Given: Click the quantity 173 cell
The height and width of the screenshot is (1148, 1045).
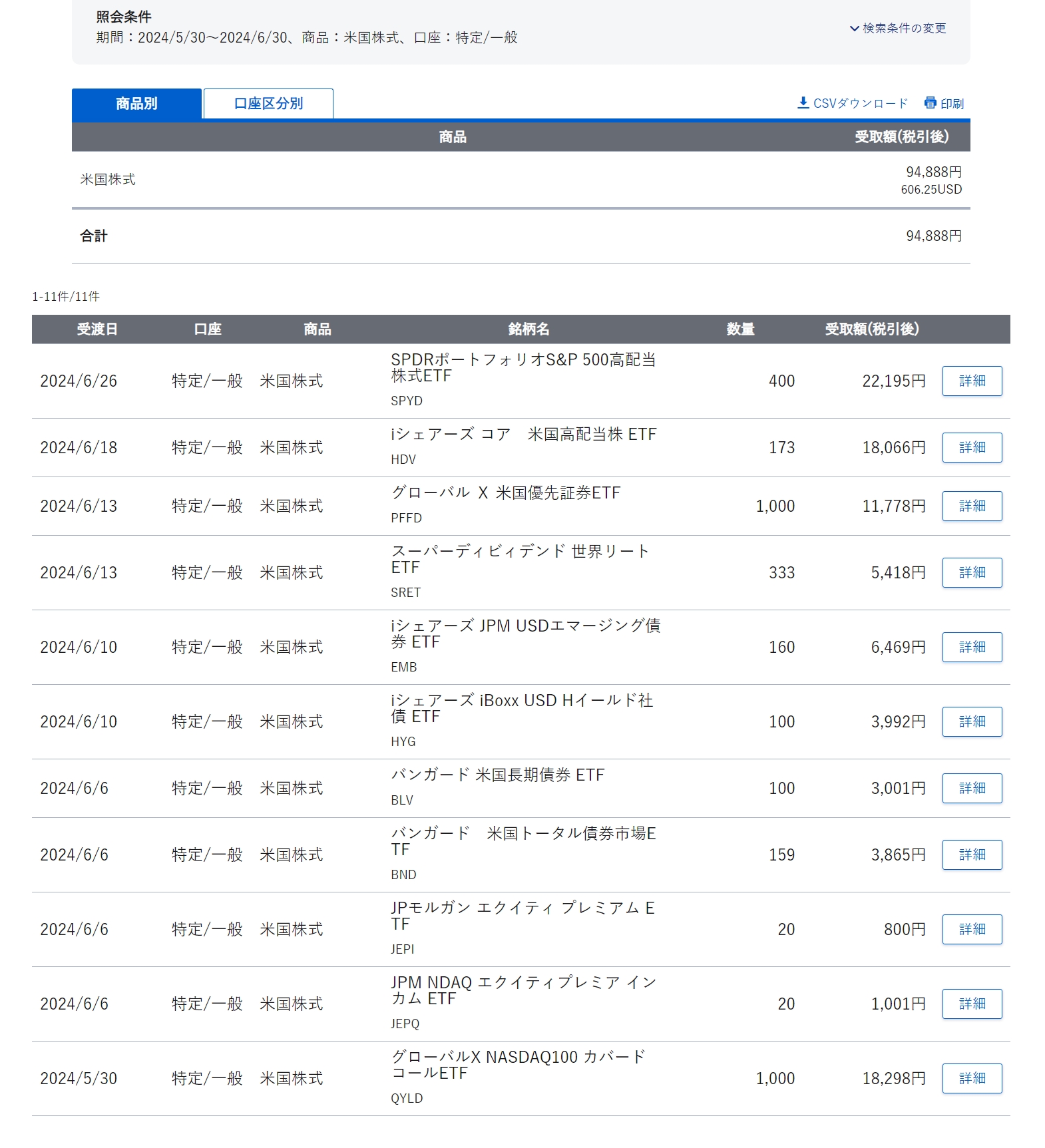Looking at the screenshot, I should point(781,447).
